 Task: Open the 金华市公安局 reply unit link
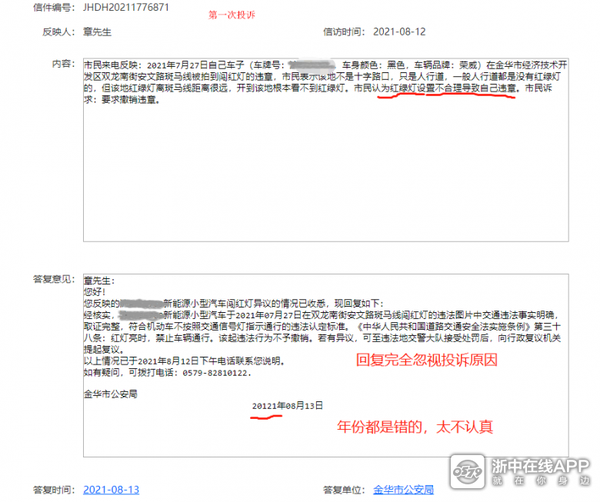[403, 490]
